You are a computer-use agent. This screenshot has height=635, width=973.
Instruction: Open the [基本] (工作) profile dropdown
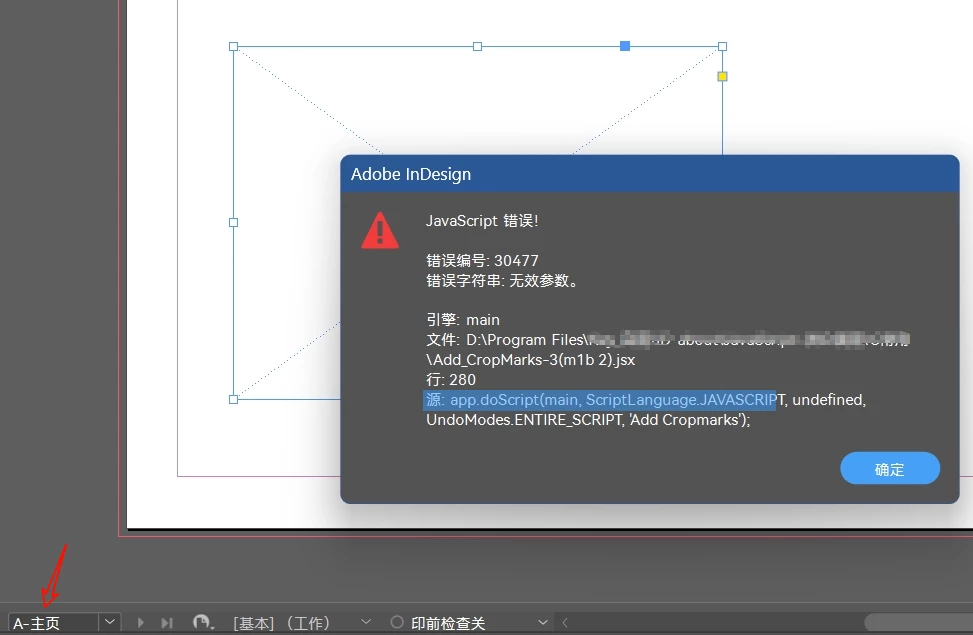point(365,622)
